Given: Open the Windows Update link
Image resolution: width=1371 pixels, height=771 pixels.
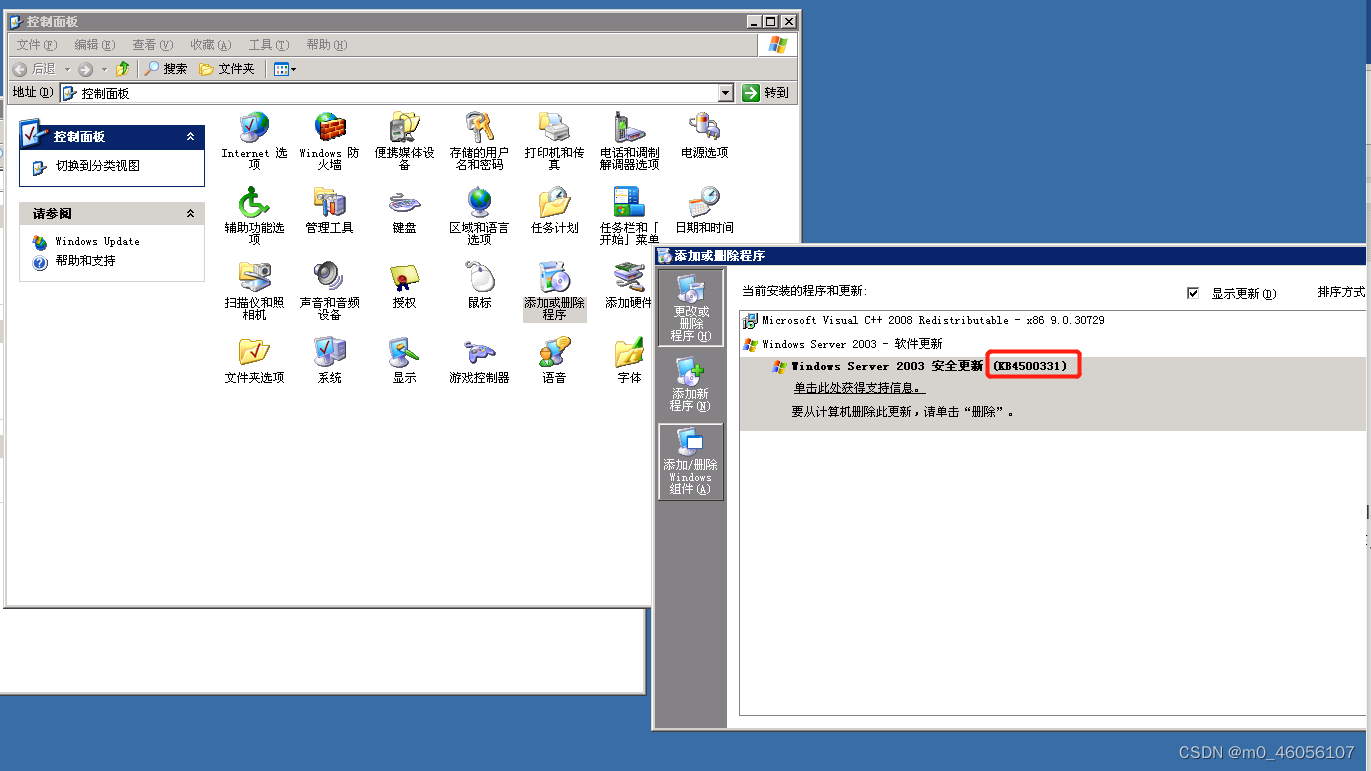Looking at the screenshot, I should (x=97, y=241).
